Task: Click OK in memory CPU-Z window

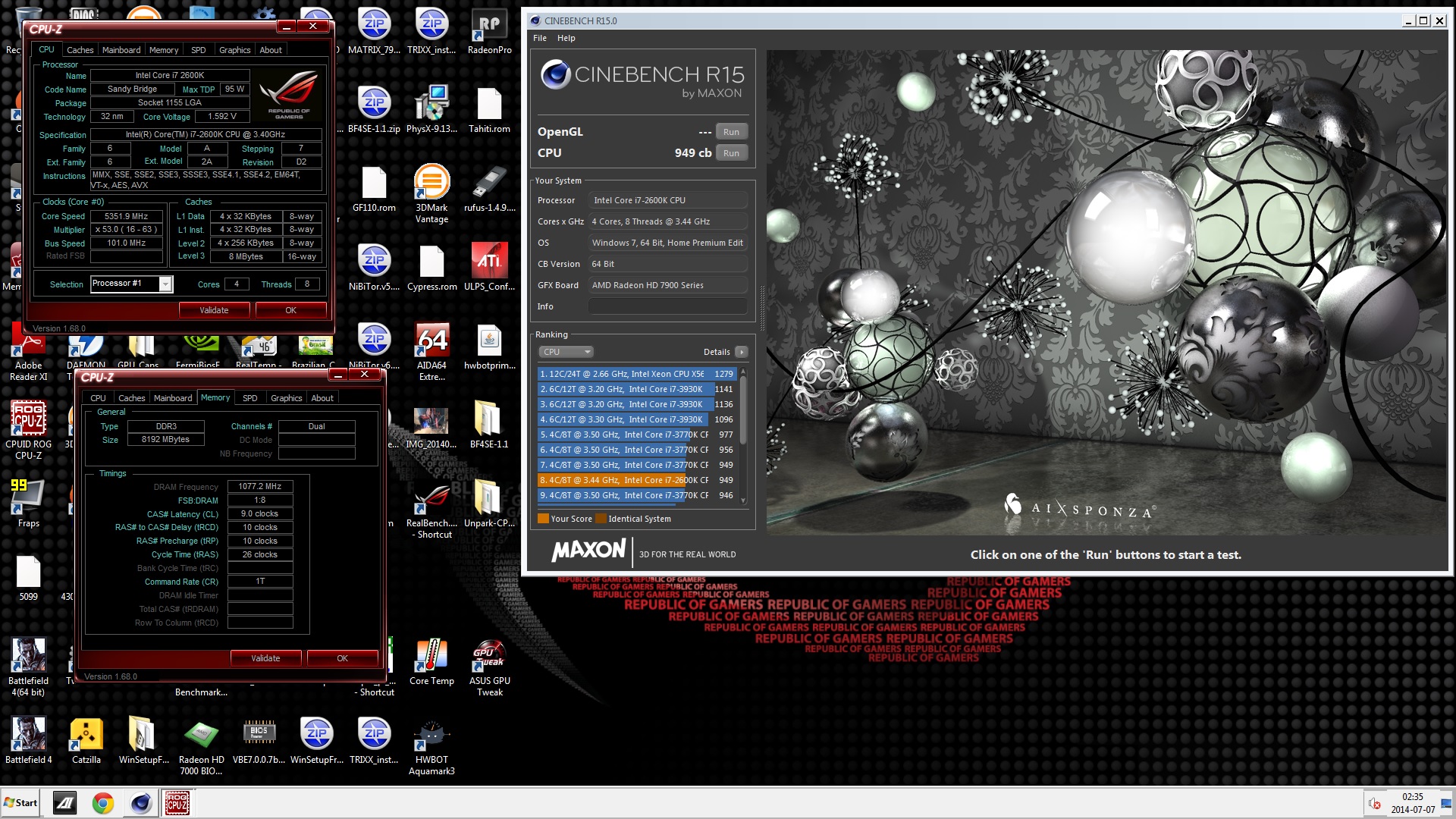Action: point(343,658)
